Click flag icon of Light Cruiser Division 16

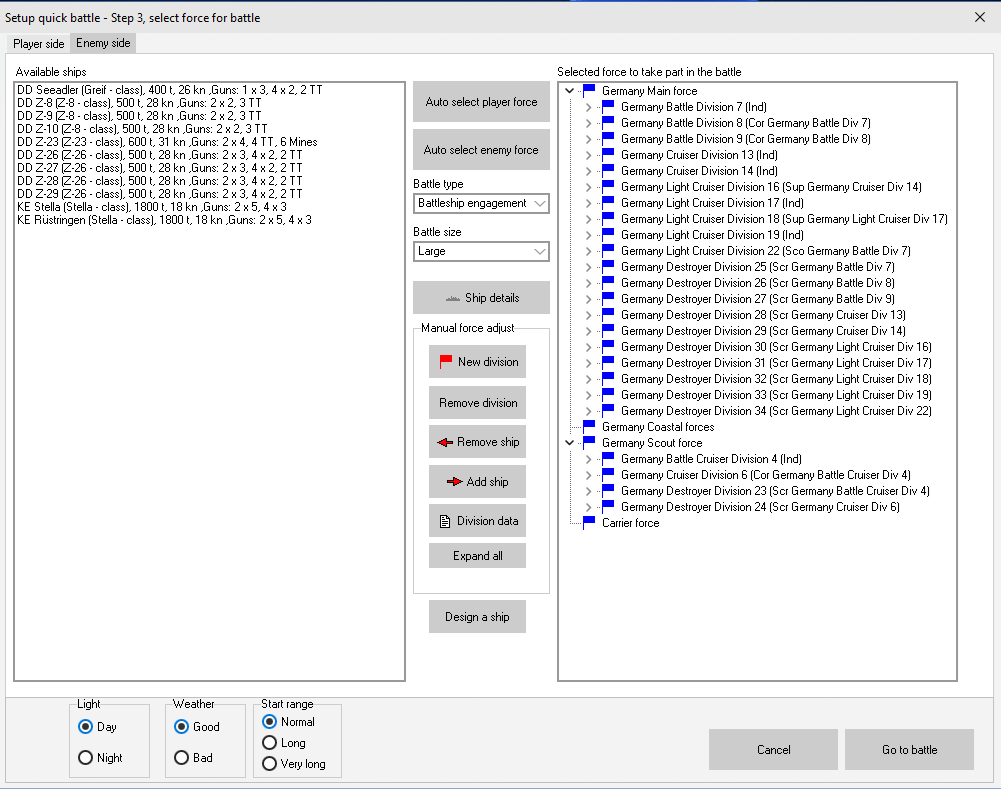608,186
